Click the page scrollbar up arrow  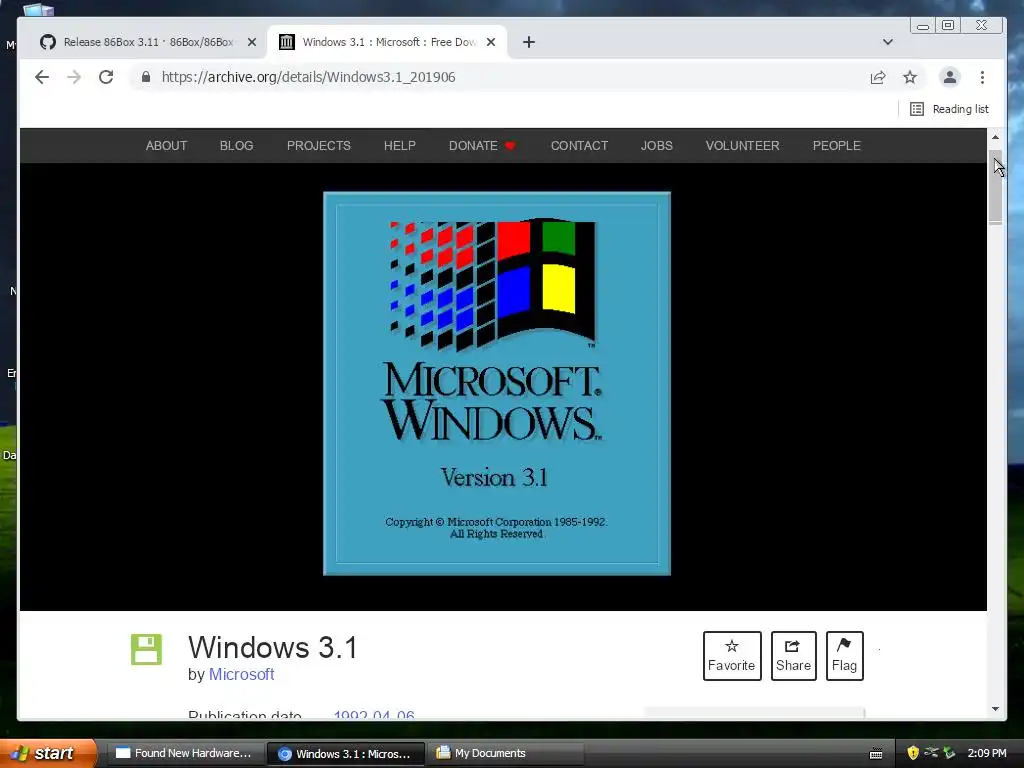pos(995,137)
